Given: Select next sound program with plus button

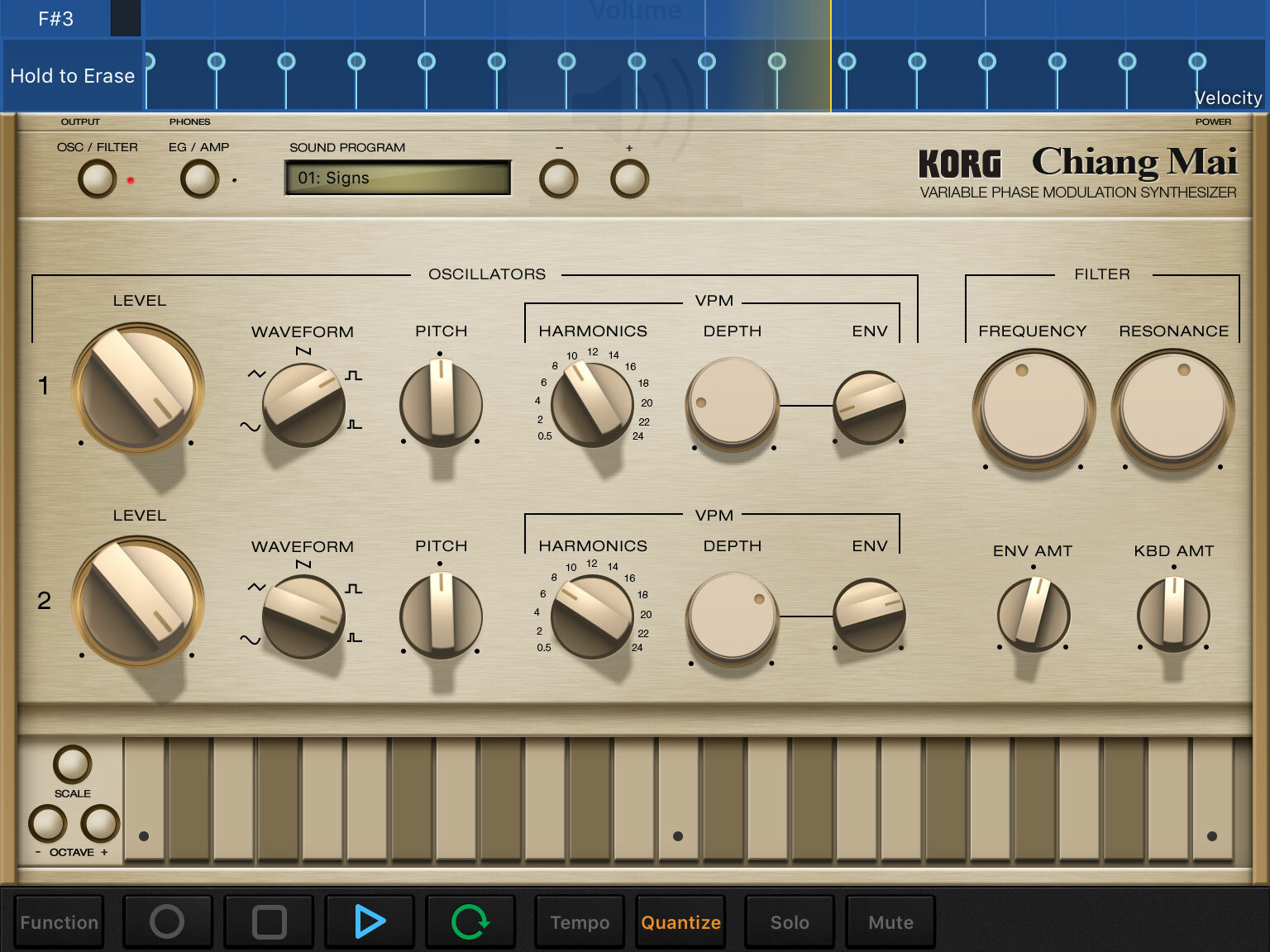Looking at the screenshot, I should pyautogui.click(x=630, y=178).
